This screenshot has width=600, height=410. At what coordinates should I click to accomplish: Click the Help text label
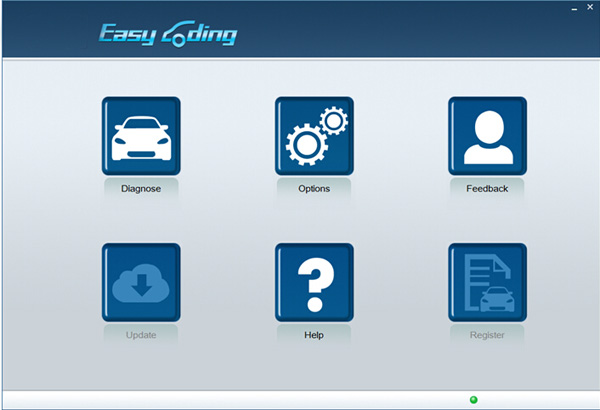[x=314, y=335]
